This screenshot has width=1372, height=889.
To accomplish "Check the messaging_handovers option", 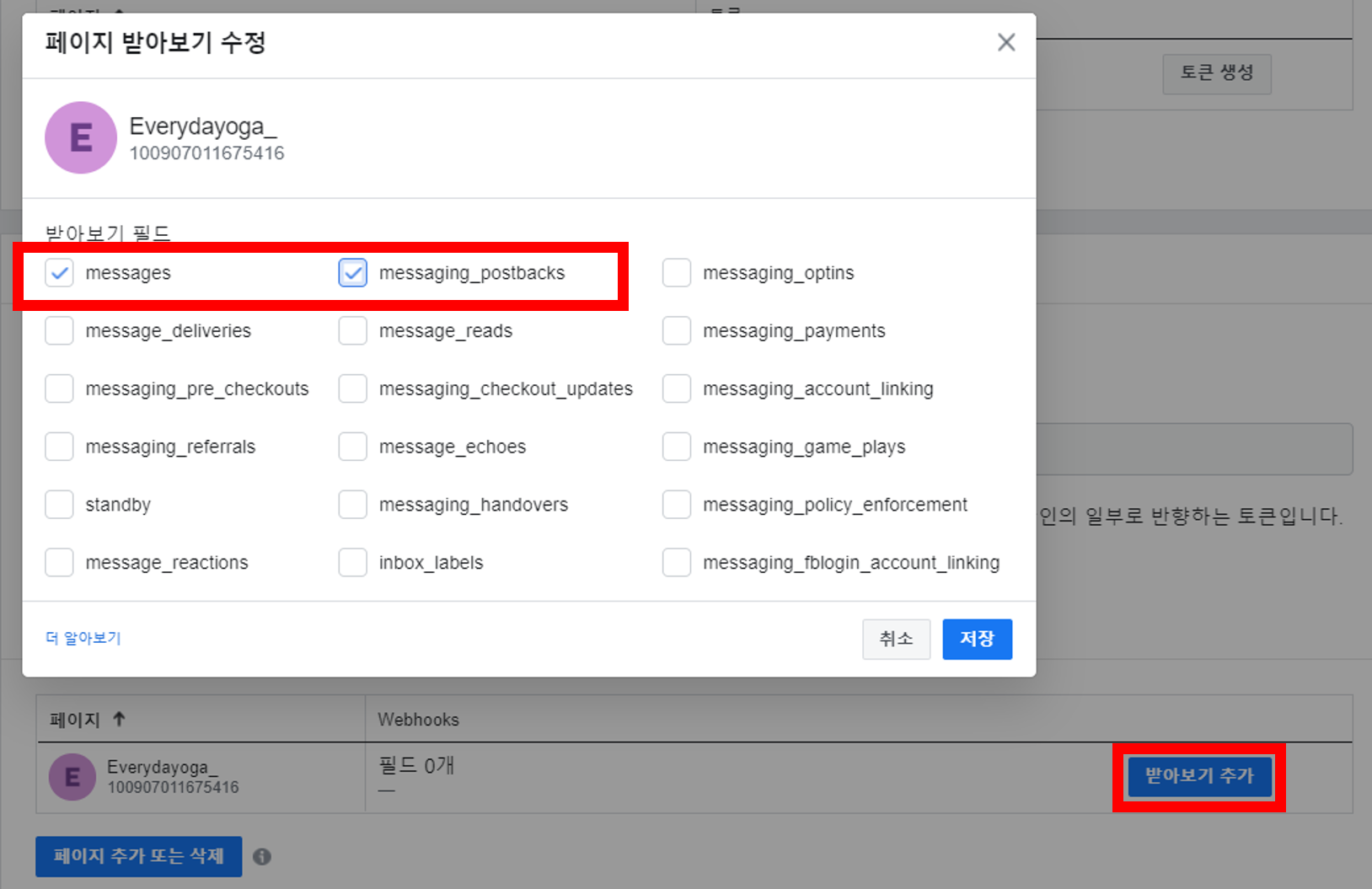I will pyautogui.click(x=352, y=505).
